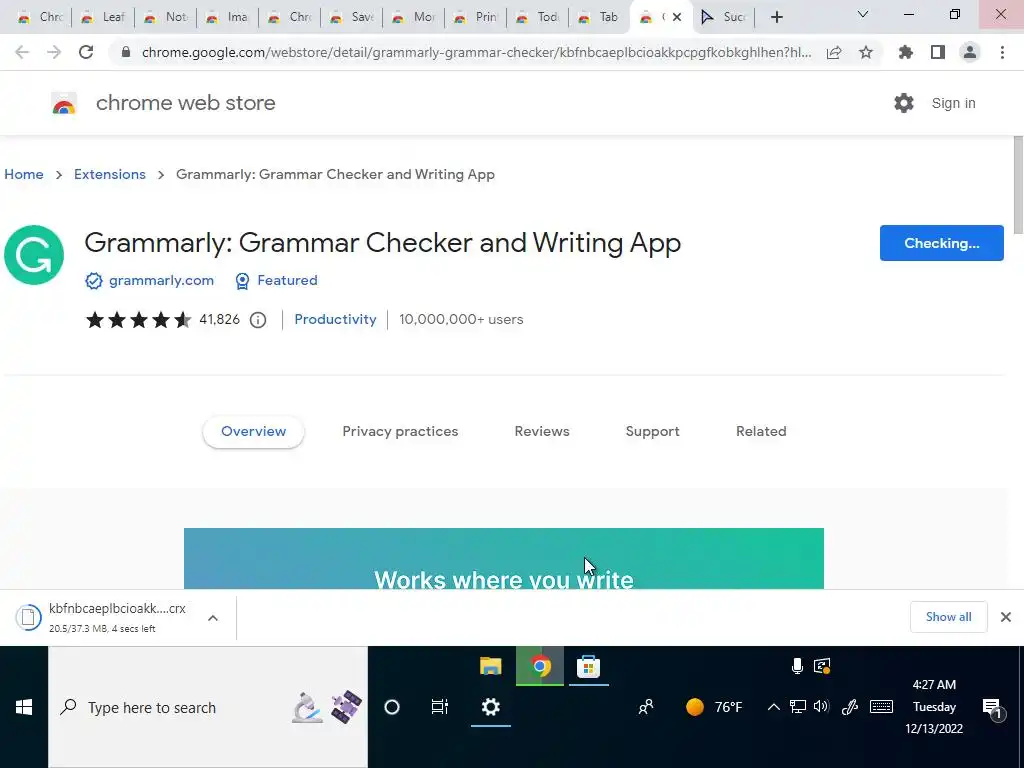This screenshot has height=768, width=1024.
Task: Open the Chrome three-dot menu
Action: point(1002,52)
